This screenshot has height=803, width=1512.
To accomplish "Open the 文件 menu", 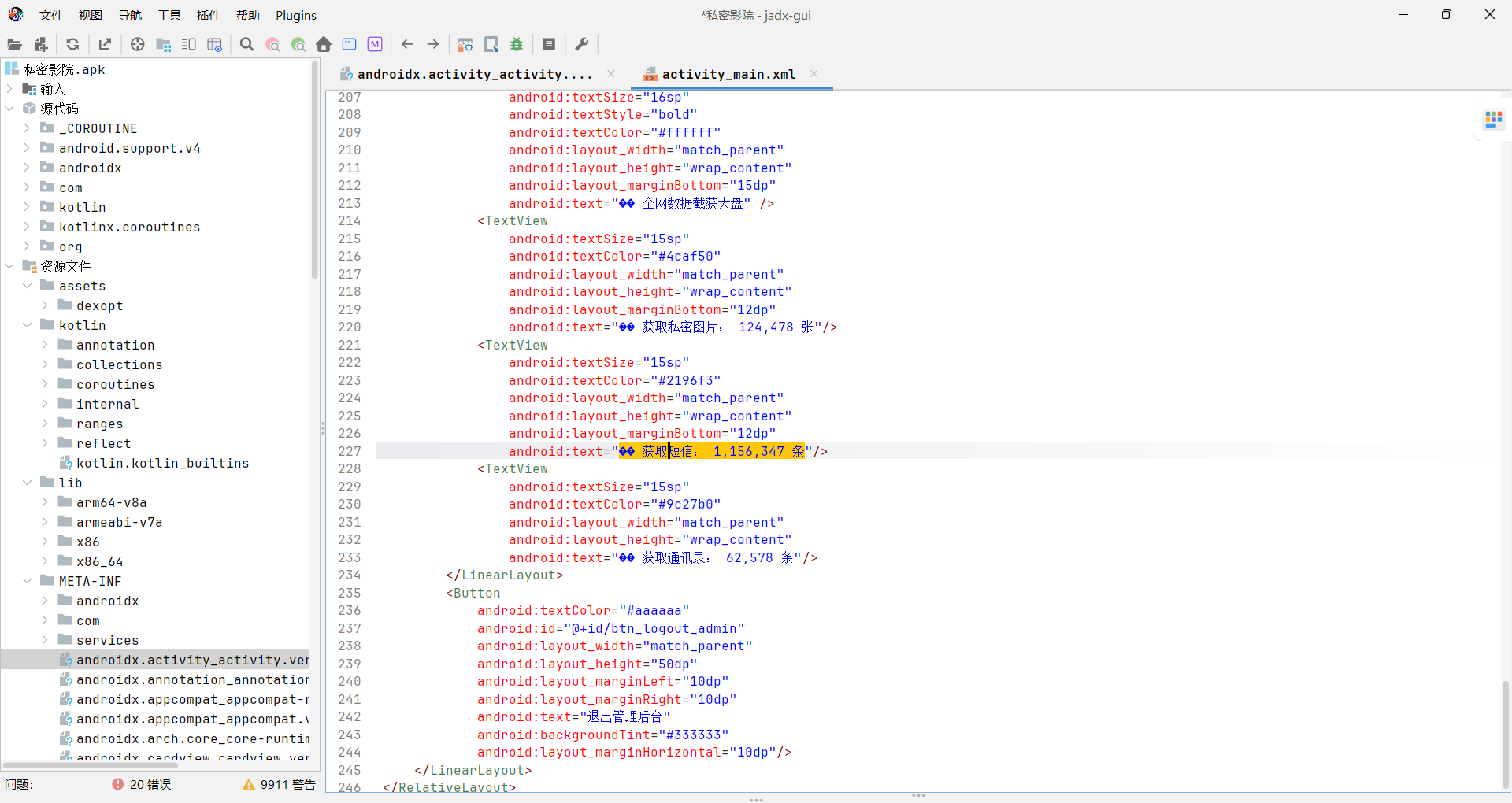I will (x=51, y=15).
